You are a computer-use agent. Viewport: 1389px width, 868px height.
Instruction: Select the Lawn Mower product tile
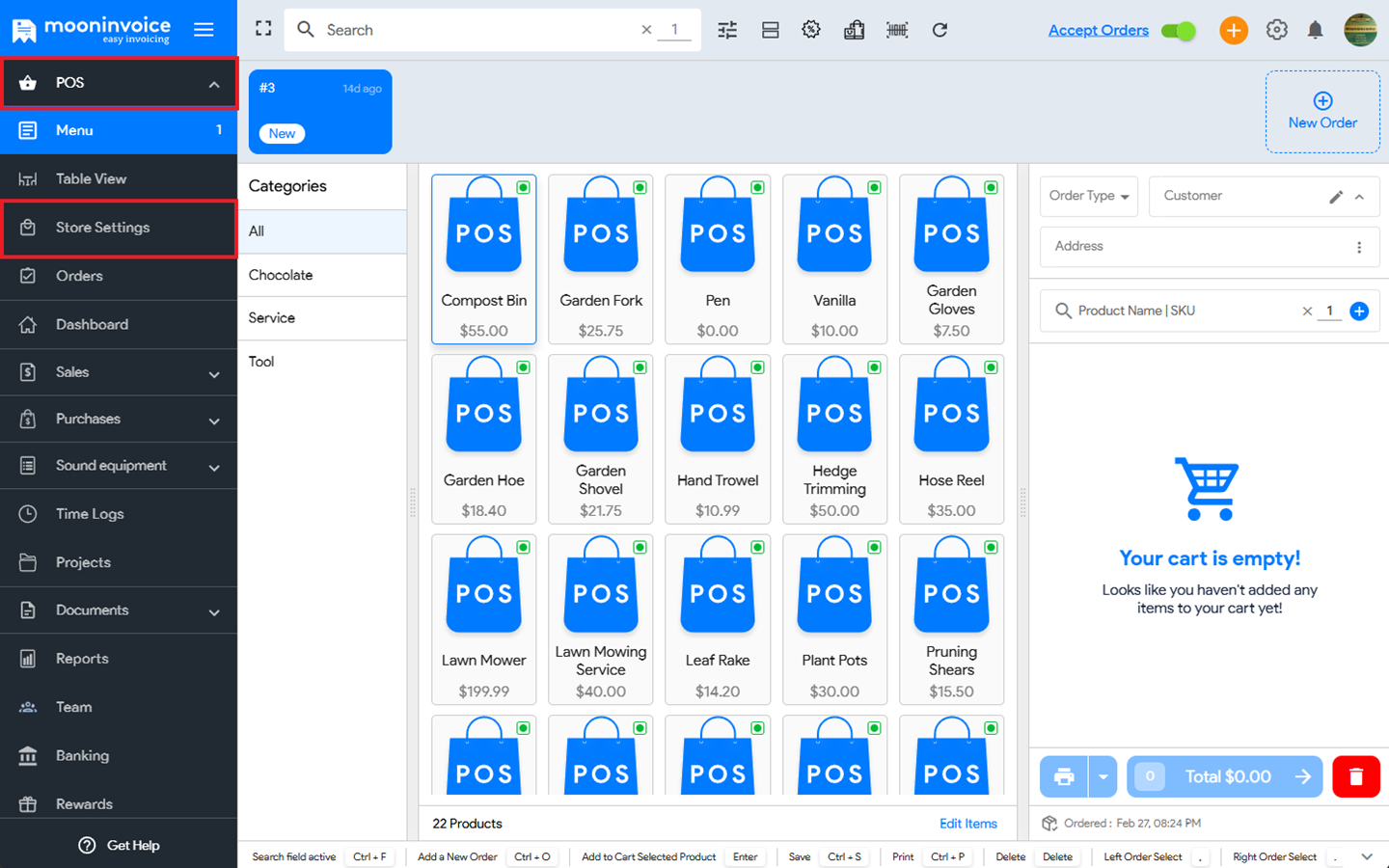pos(484,619)
